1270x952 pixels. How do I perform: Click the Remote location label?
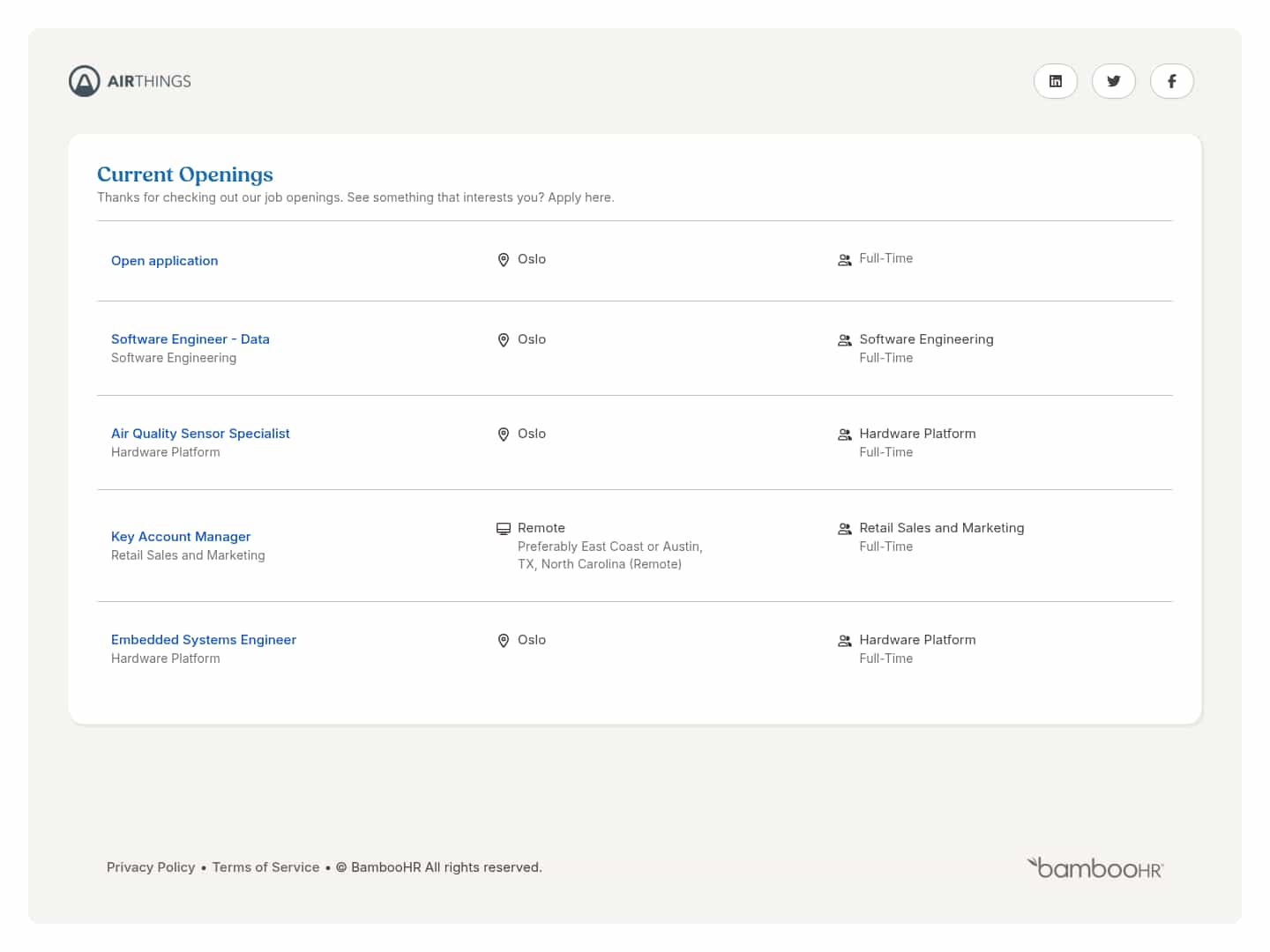click(x=542, y=528)
